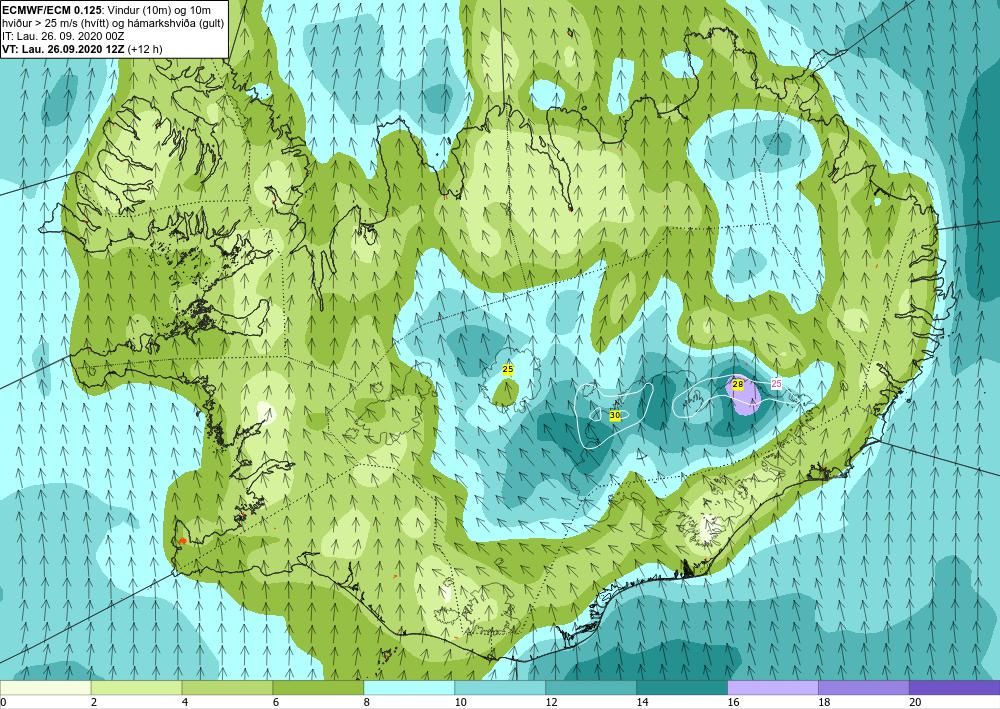Pick the medium purple 18–20 legend swatch
This screenshot has height=709, width=1000.
tap(864, 688)
